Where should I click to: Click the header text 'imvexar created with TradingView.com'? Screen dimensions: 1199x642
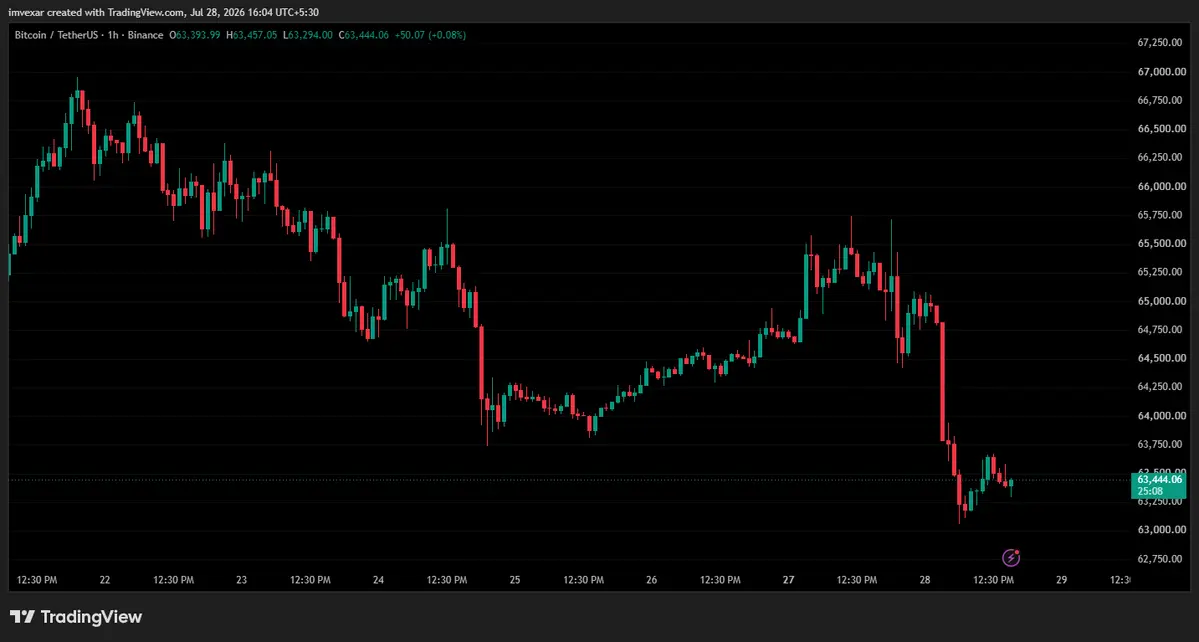[x=95, y=12]
